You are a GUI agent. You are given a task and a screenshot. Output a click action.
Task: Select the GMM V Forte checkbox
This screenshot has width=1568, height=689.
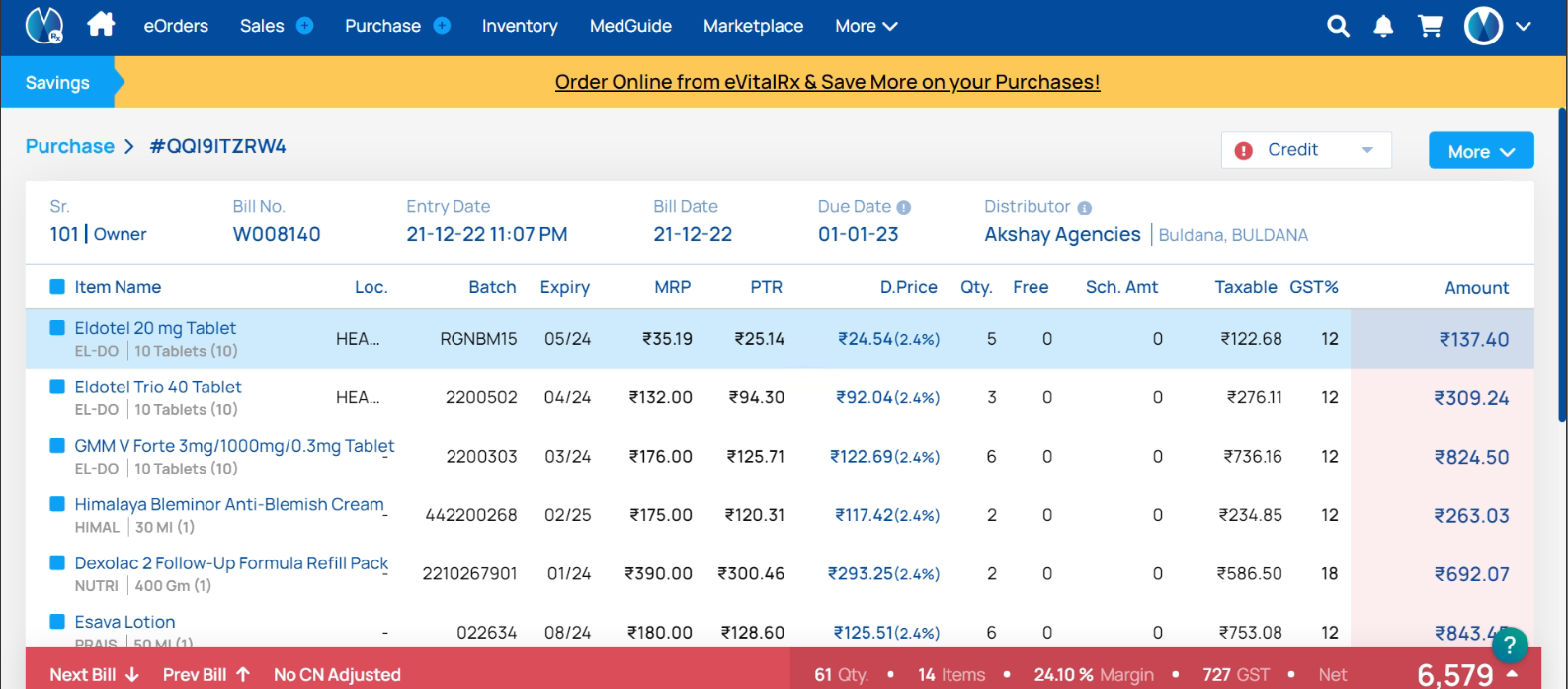point(57,446)
